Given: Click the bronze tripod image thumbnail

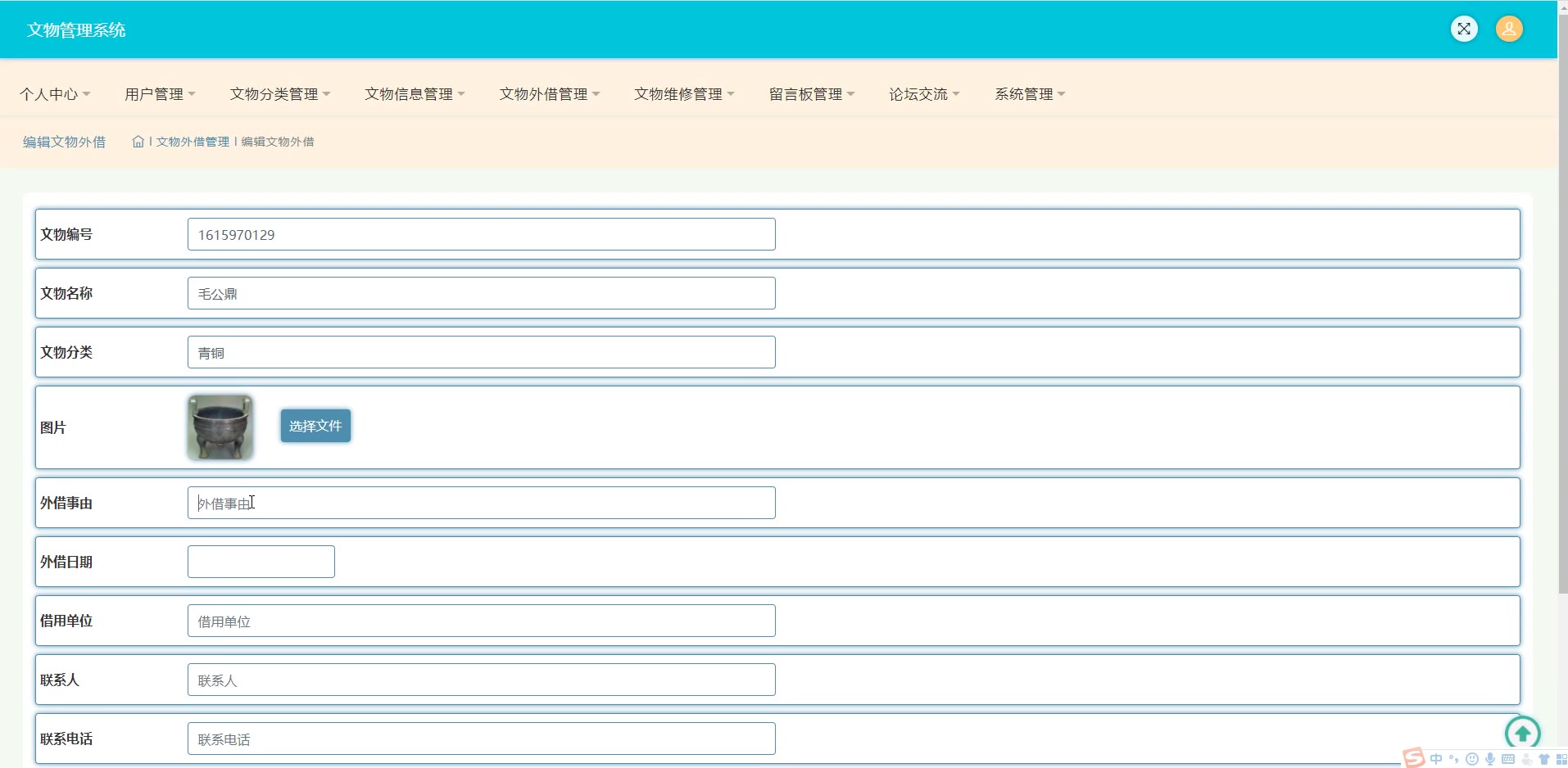Looking at the screenshot, I should [x=220, y=427].
